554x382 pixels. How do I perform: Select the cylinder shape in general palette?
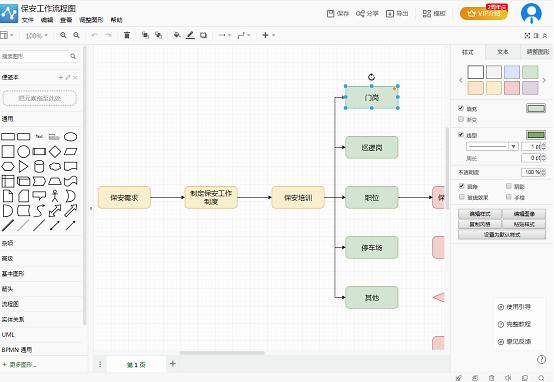39,166
